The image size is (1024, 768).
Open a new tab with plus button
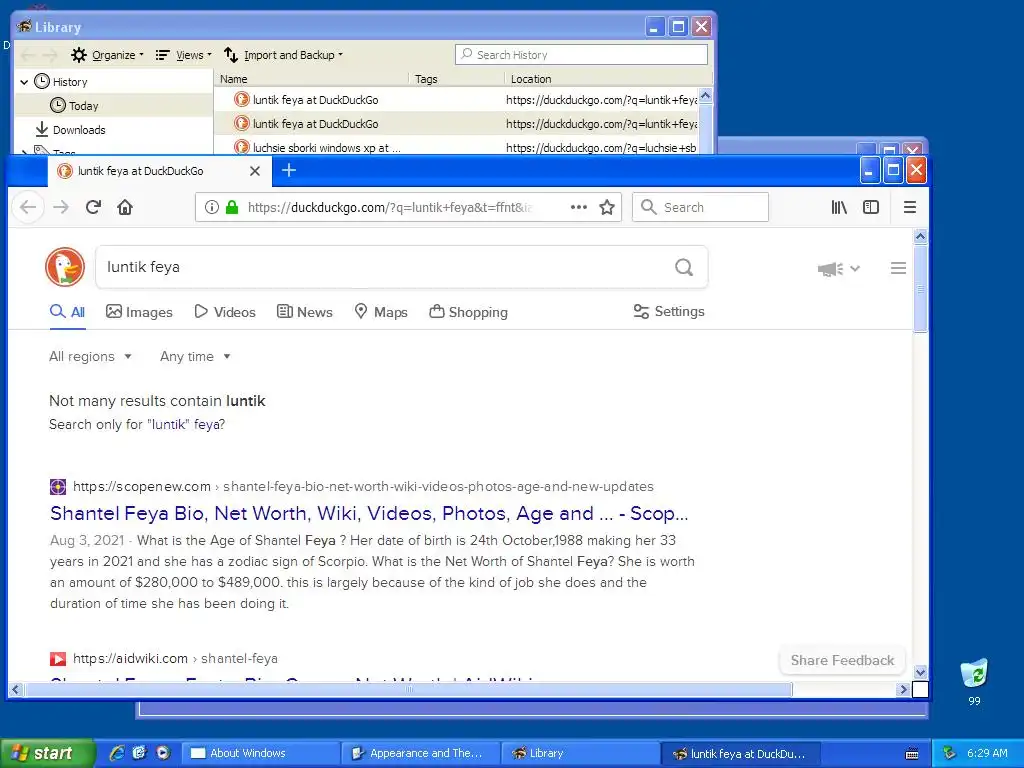point(289,170)
